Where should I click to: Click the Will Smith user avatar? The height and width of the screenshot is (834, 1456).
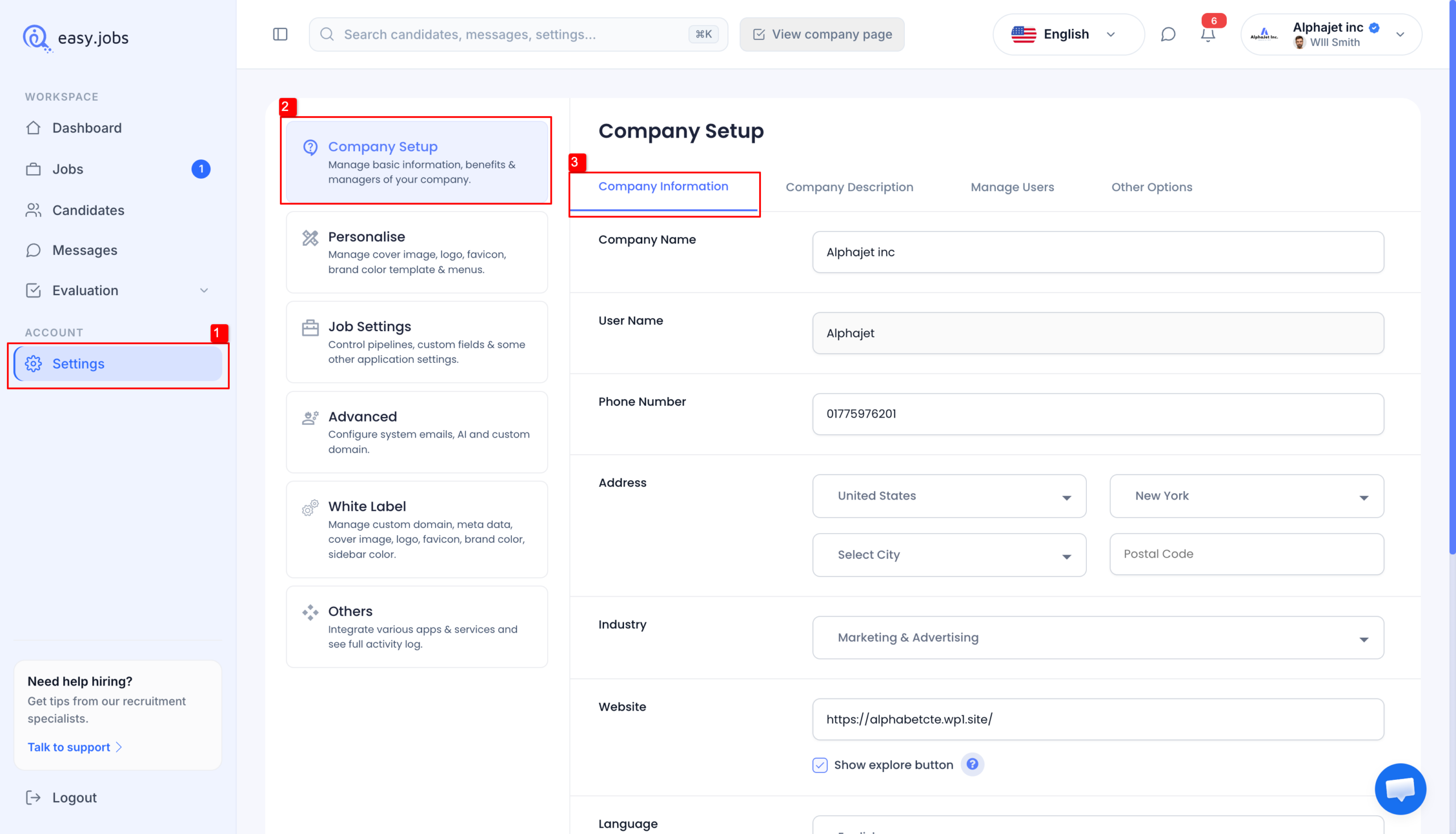(1299, 43)
